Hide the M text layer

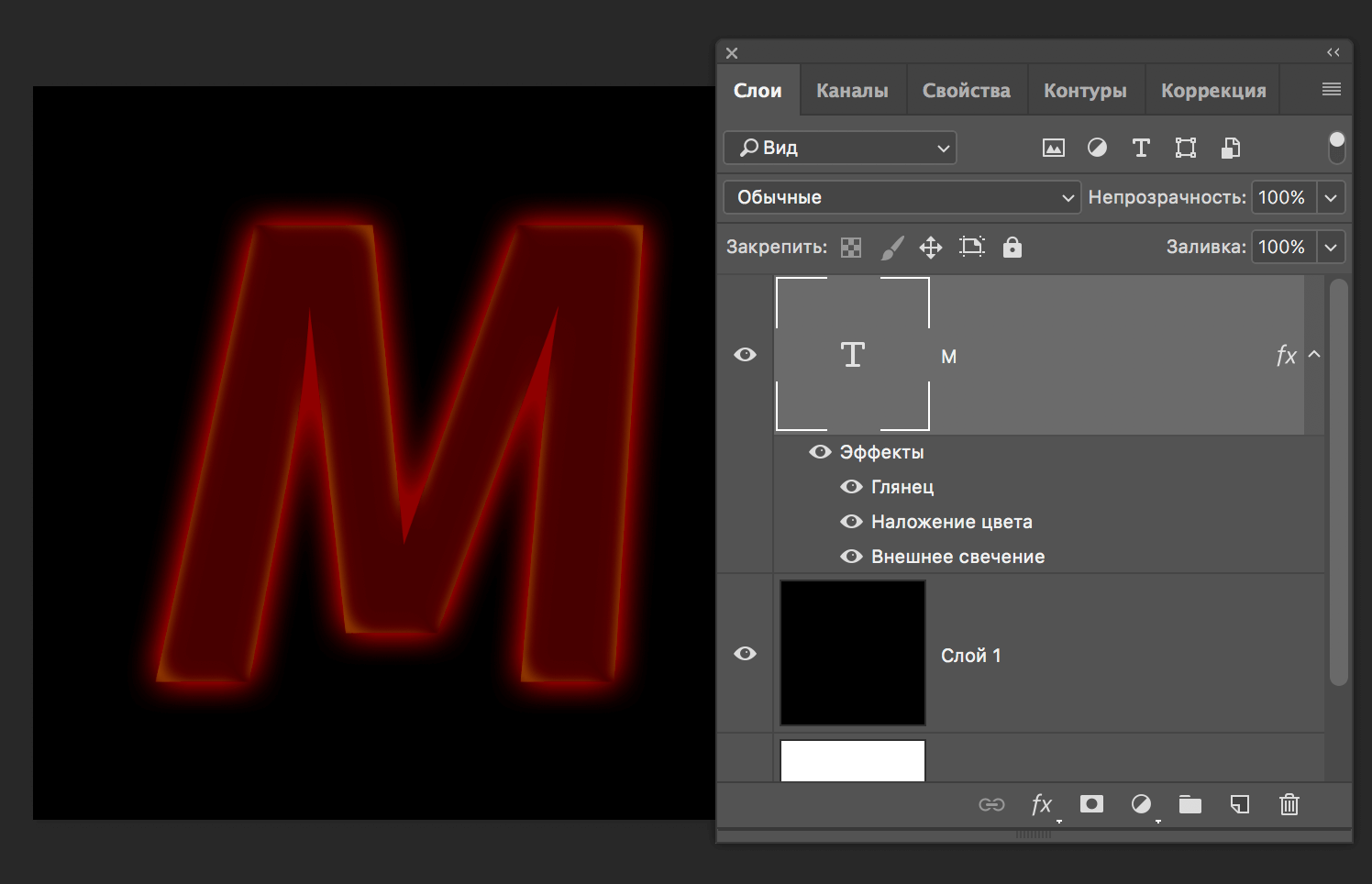[745, 355]
